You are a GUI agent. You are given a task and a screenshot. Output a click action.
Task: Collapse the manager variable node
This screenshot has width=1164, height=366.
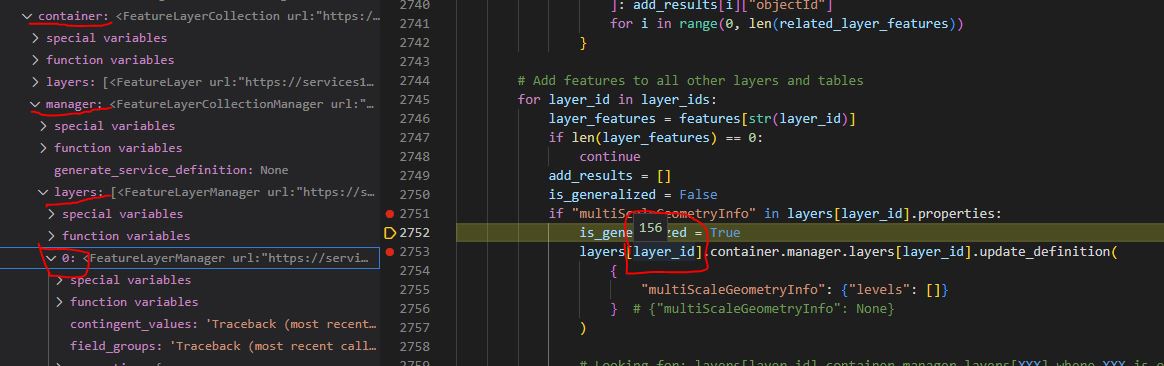pos(36,104)
